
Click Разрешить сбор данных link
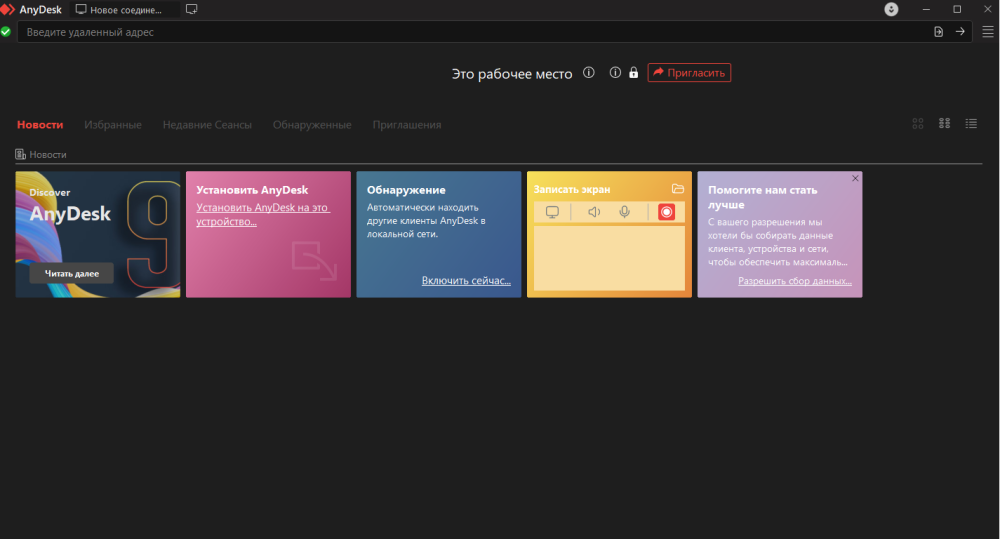click(795, 281)
